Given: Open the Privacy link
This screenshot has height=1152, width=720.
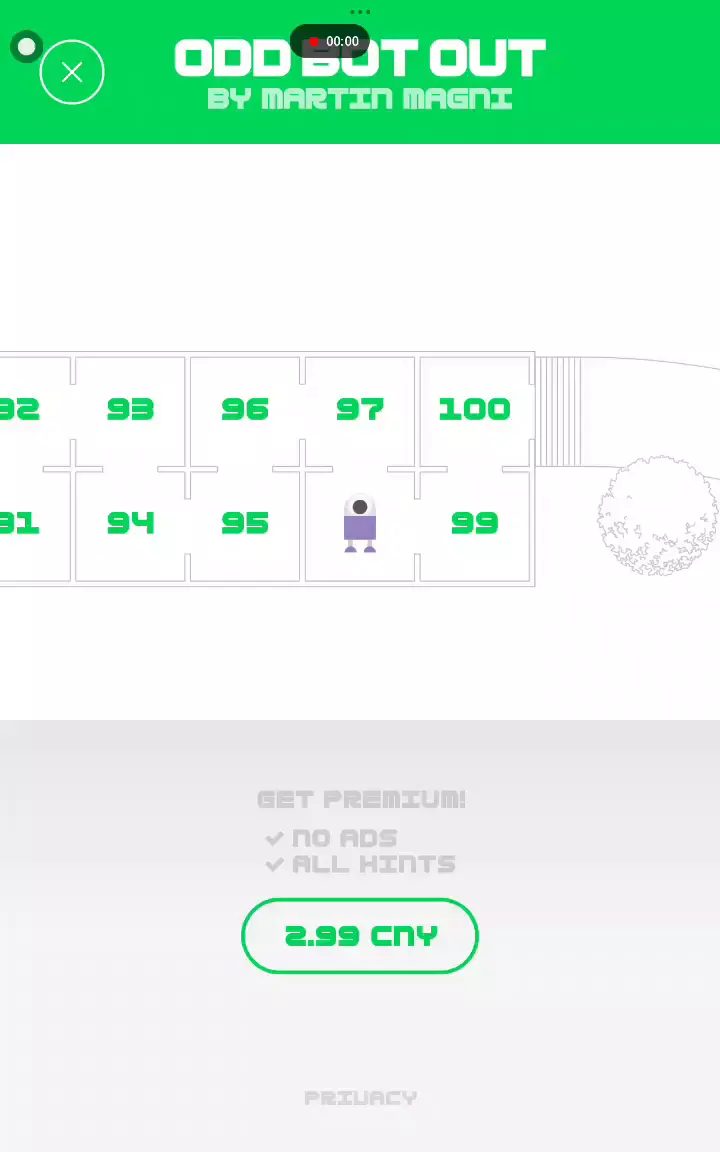Looking at the screenshot, I should coord(360,1098).
